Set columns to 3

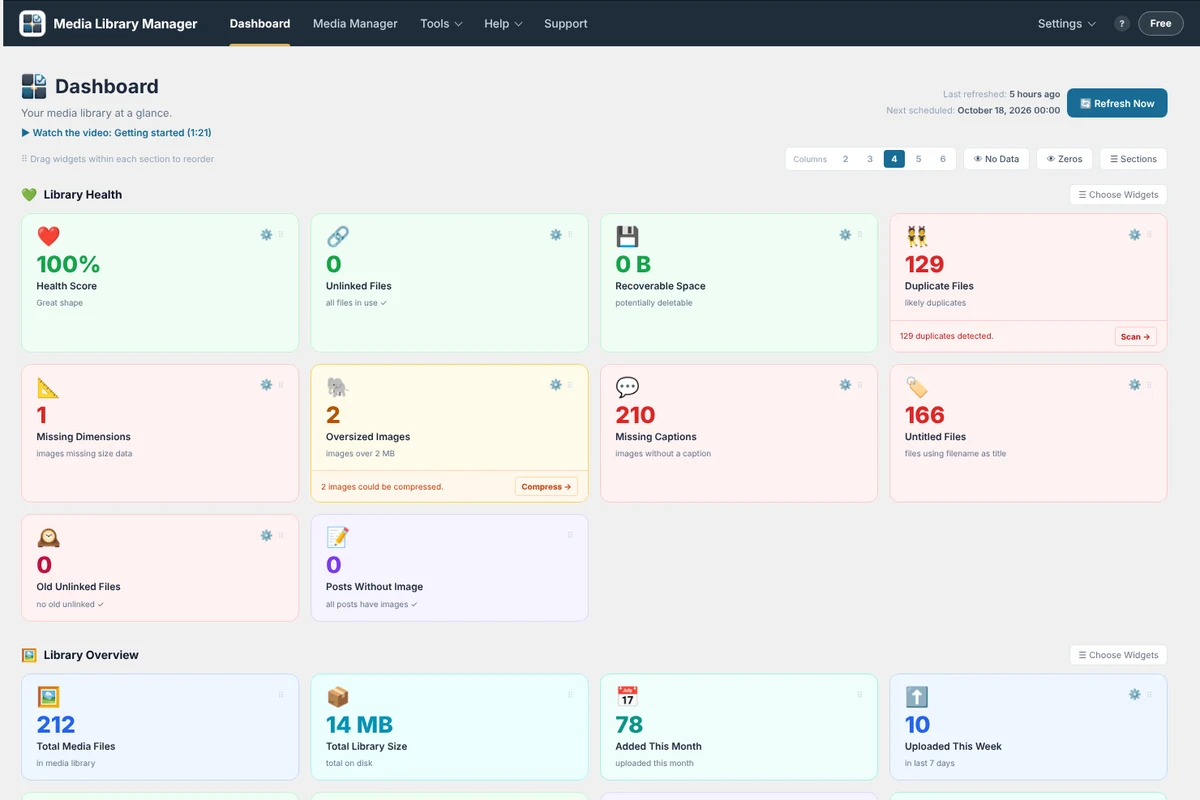click(x=870, y=159)
